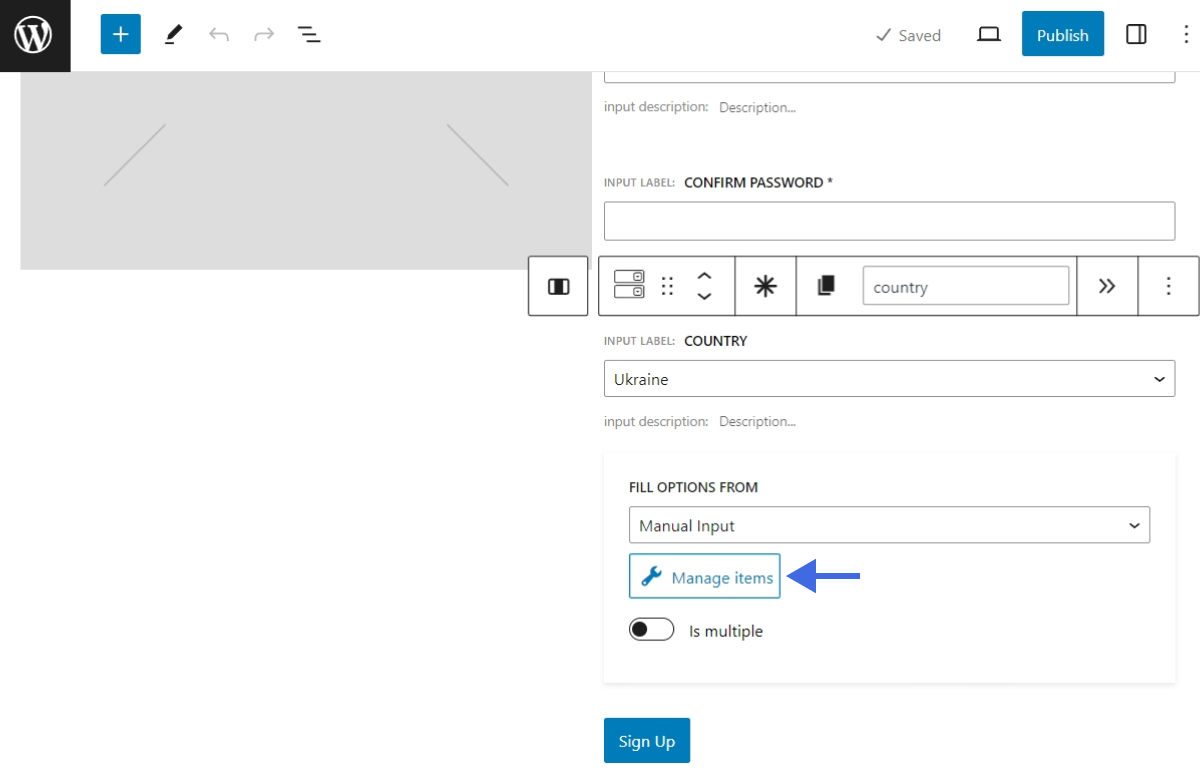Viewport: 1200px width, 772px height.
Task: Open the block inserter
Action: (x=120, y=34)
